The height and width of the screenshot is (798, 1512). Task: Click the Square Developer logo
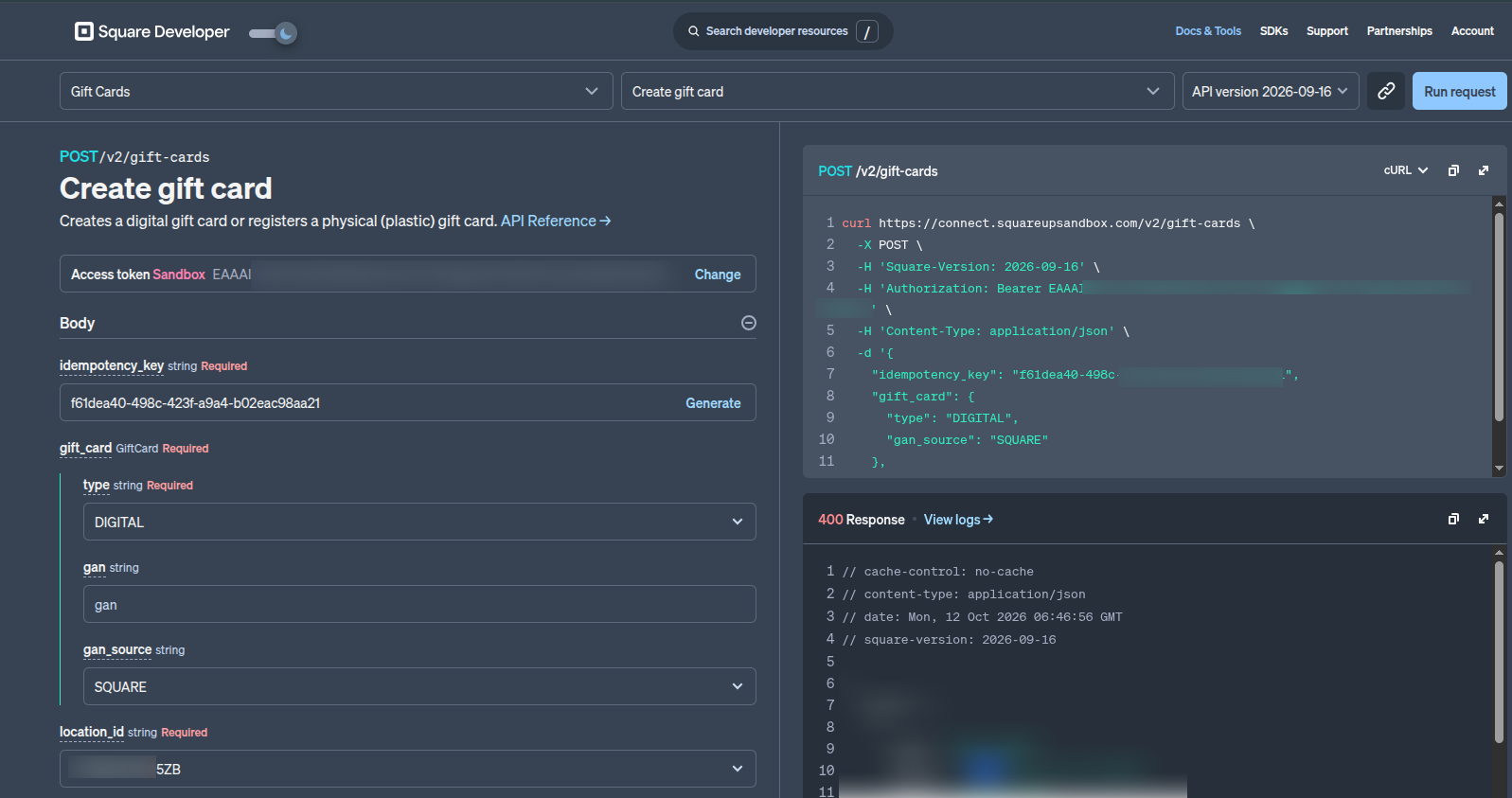coord(151,31)
